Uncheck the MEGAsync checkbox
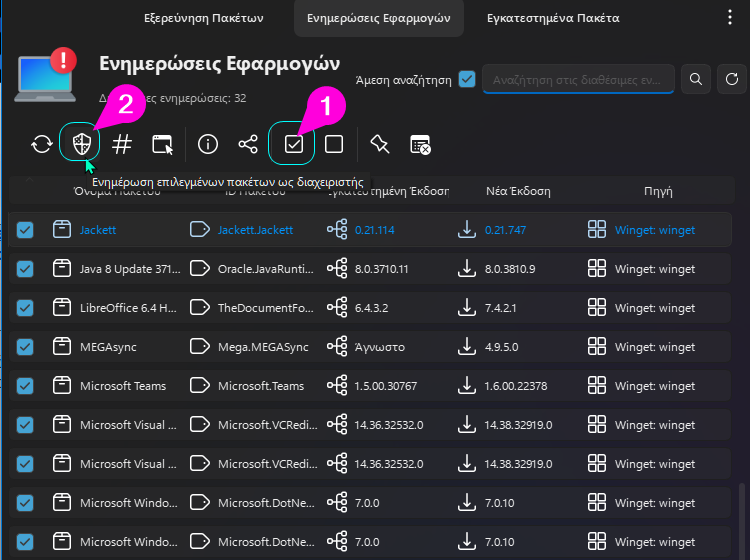Image resolution: width=750 pixels, height=560 pixels. click(x=25, y=347)
